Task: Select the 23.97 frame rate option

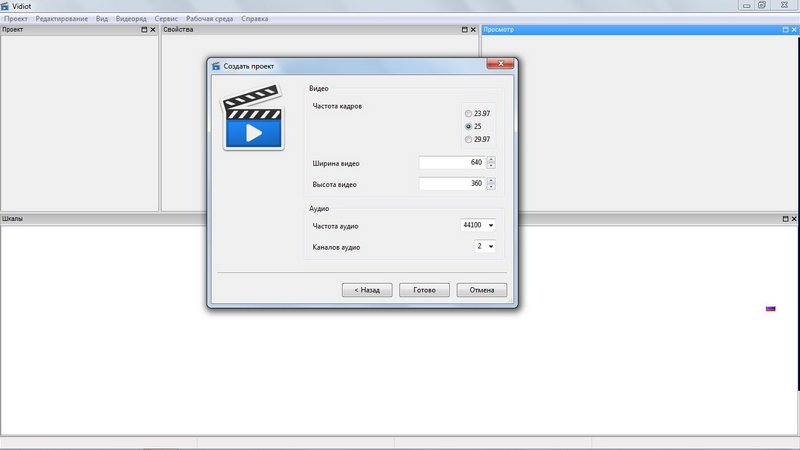Action: point(468,114)
